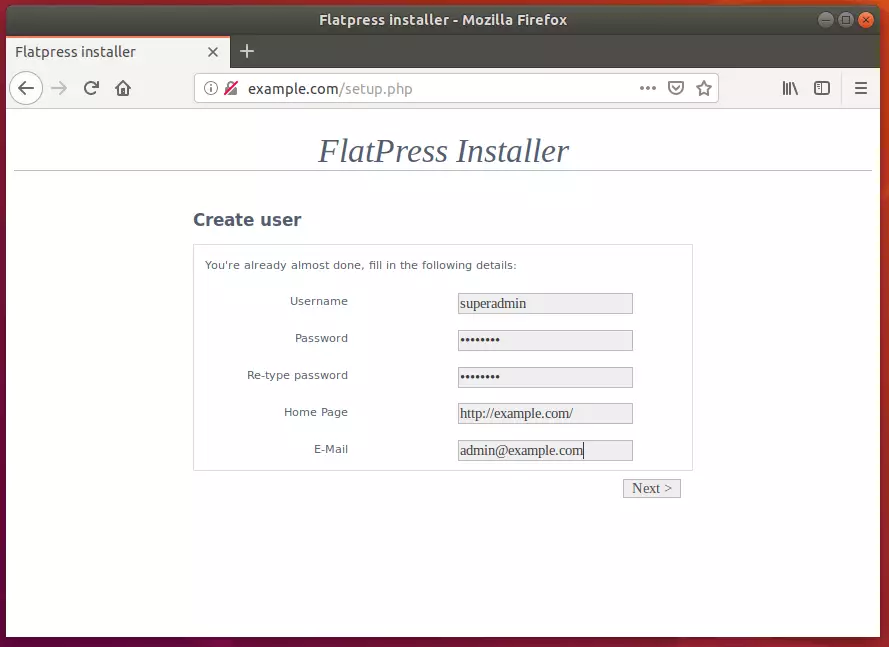Screen dimensions: 889x647
Task: Click the Username field containing superadmin
Action: pyautogui.click(x=545, y=303)
